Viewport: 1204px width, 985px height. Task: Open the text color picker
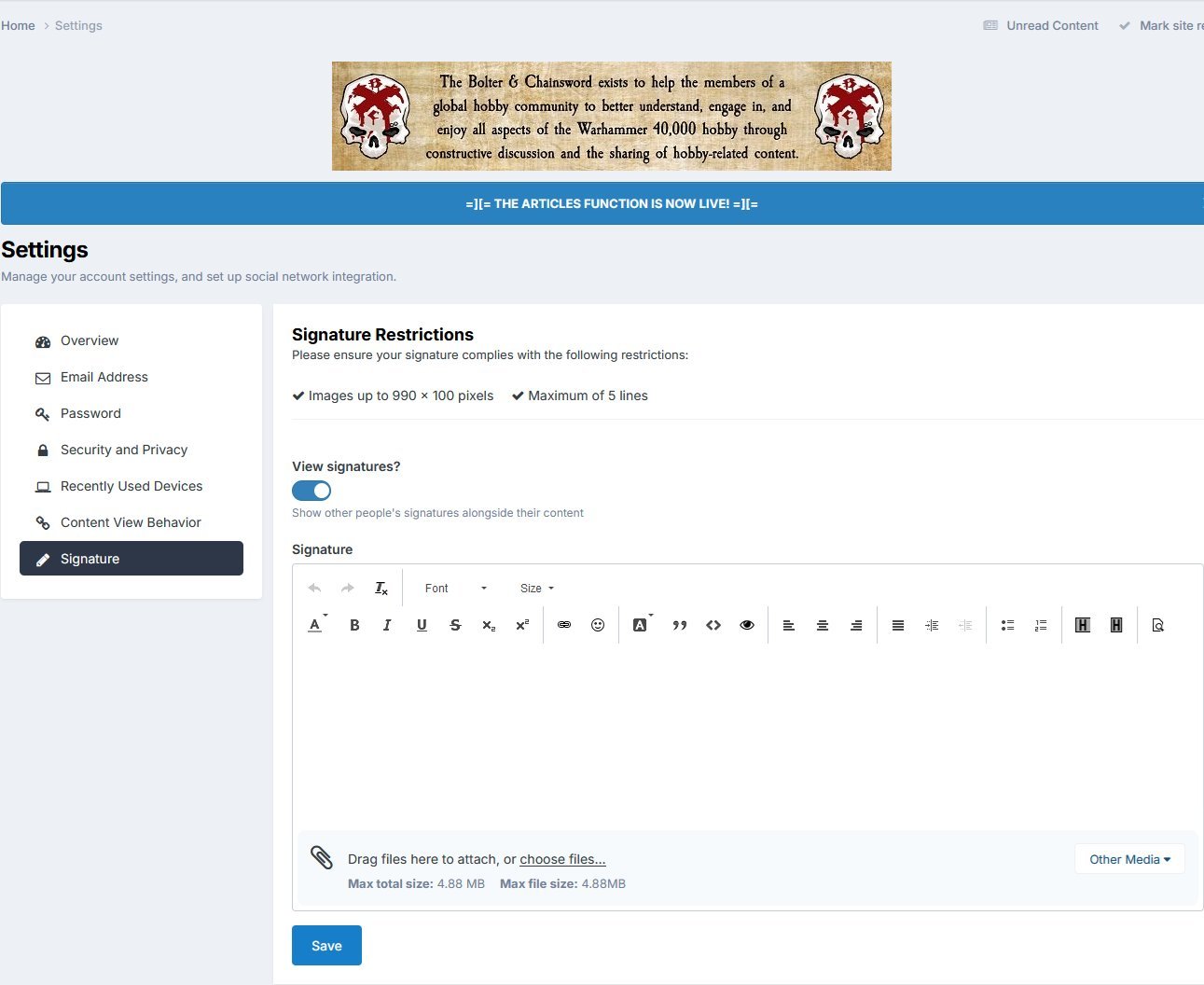[x=317, y=625]
